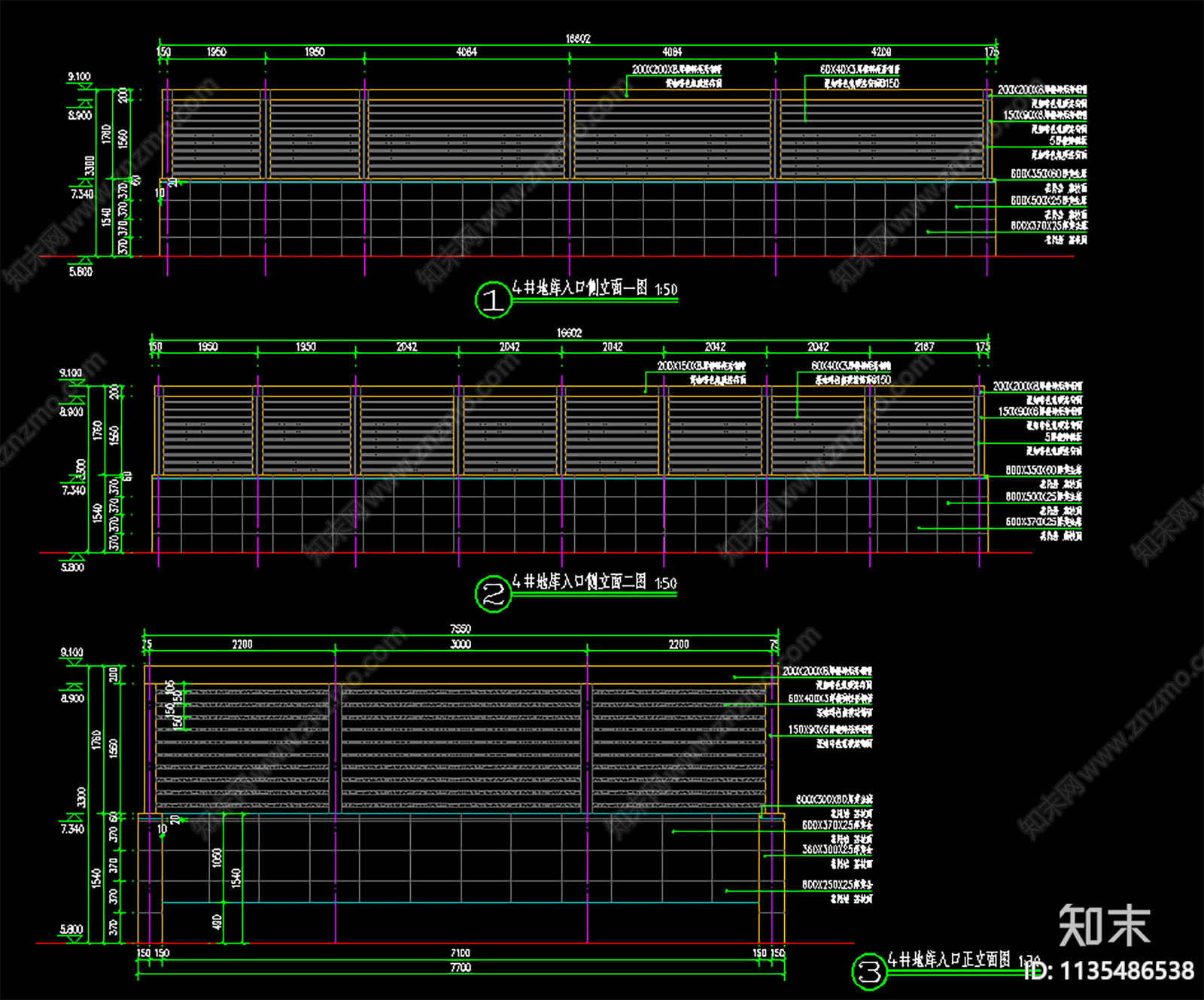Select the "16602" overall dimension above elevation 1
This screenshot has width=1204, height=1000.
pos(578,38)
